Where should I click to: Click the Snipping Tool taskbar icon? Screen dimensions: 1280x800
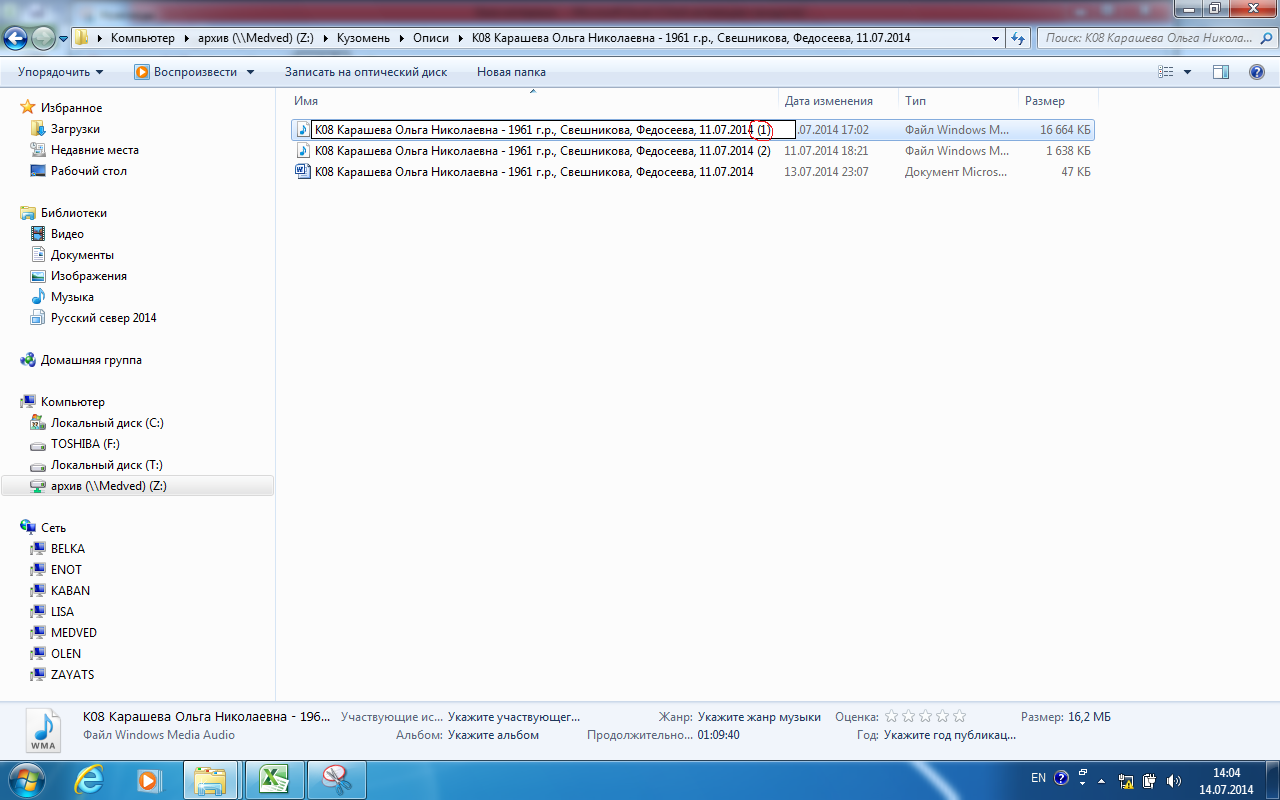(x=337, y=780)
